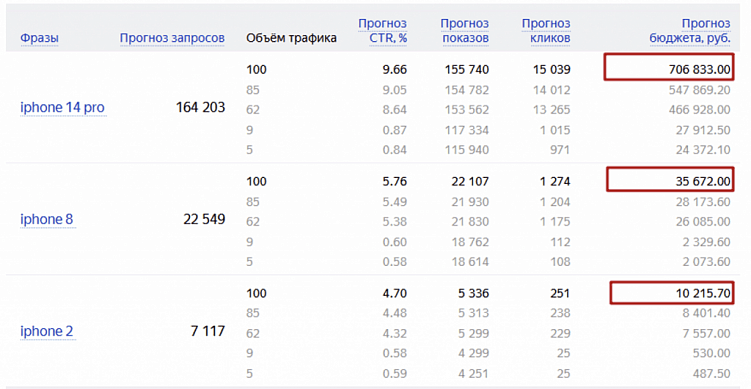Open the 'iphone 14 pro' phrase link
This screenshot has width=751, height=389.
pos(62,107)
